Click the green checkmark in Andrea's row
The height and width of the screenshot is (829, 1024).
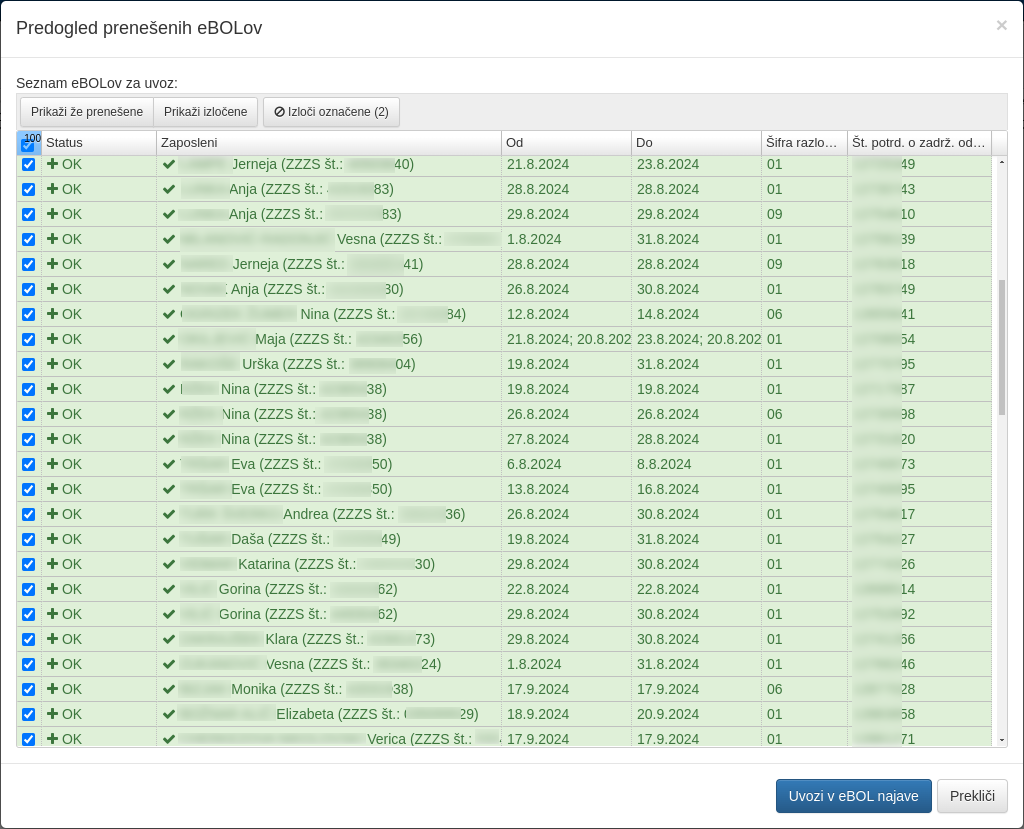(x=169, y=514)
